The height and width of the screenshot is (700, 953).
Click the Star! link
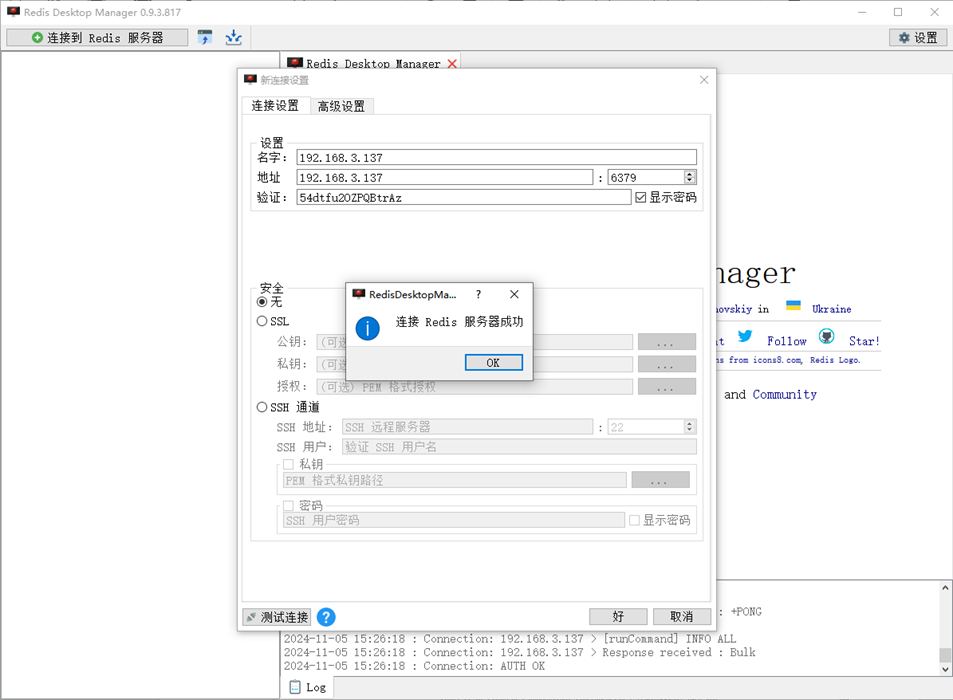pyautogui.click(x=864, y=341)
